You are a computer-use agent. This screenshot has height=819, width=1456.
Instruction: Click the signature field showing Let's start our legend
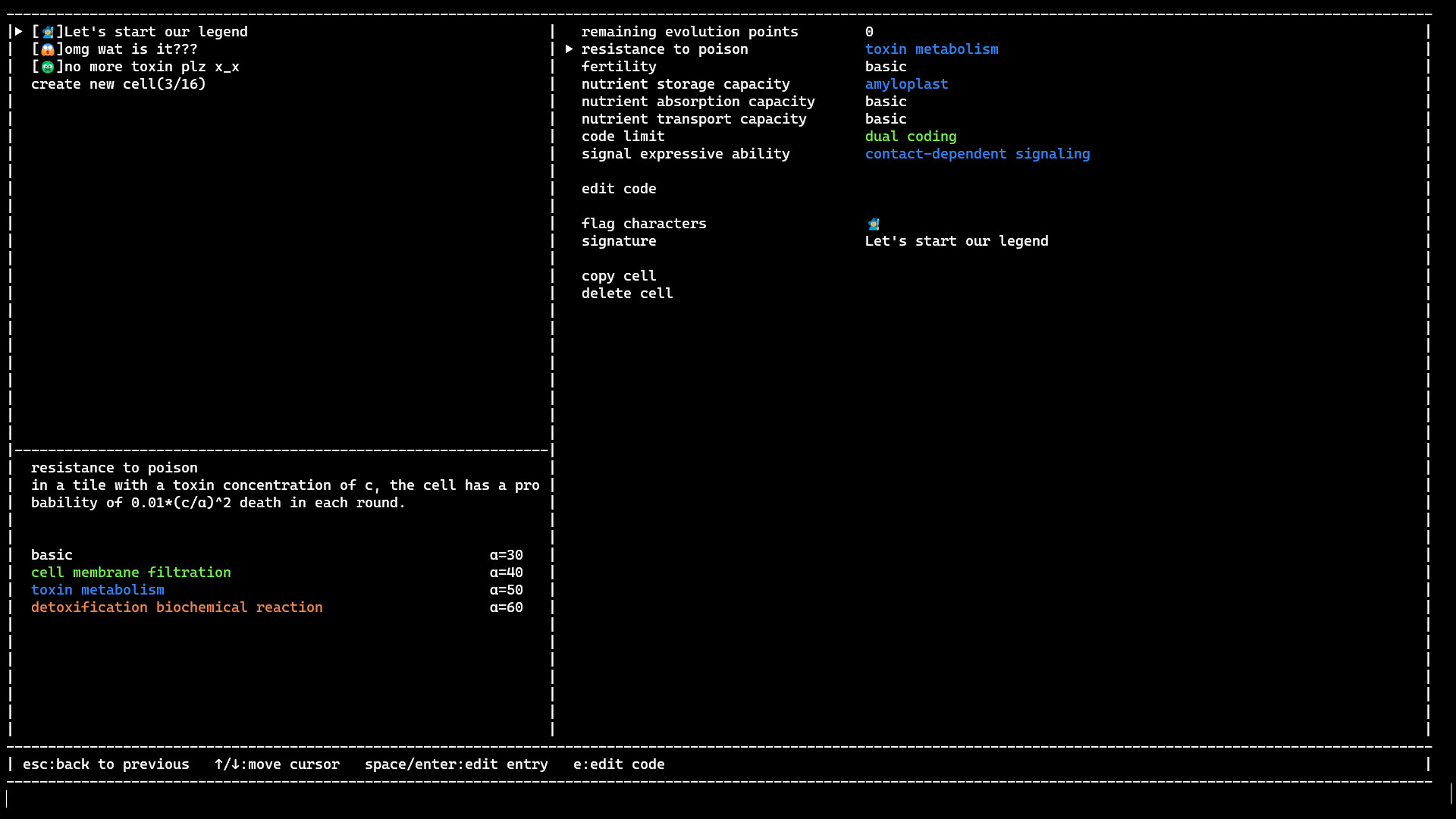[957, 241]
